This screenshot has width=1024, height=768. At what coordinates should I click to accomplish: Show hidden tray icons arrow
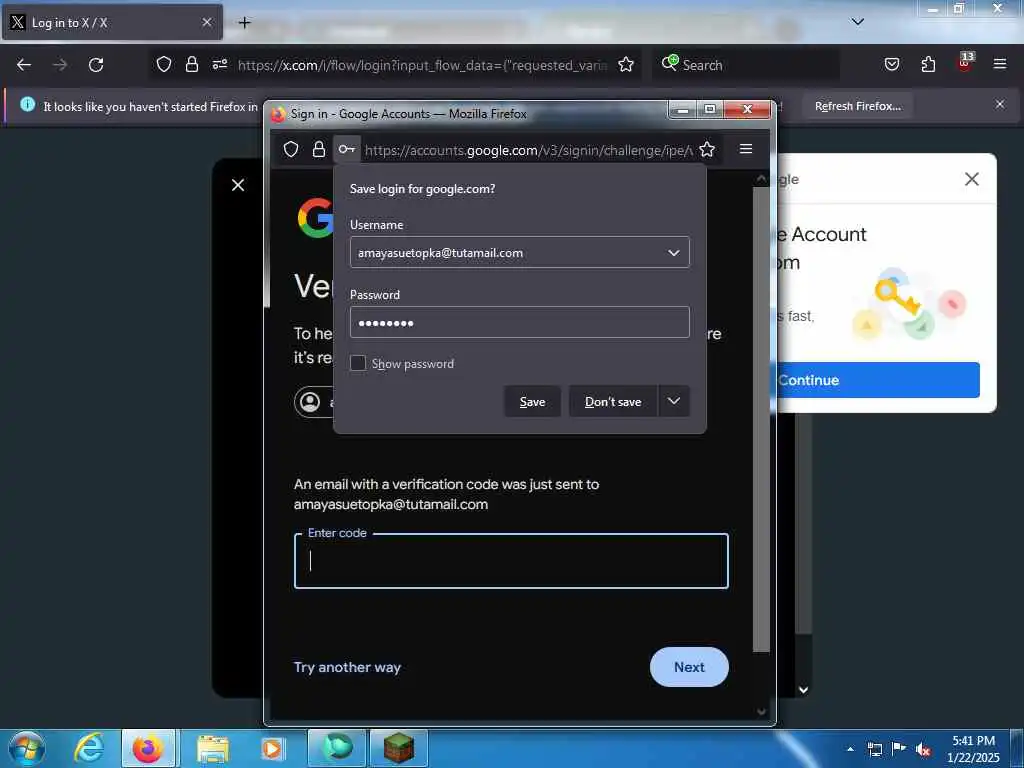click(850, 749)
